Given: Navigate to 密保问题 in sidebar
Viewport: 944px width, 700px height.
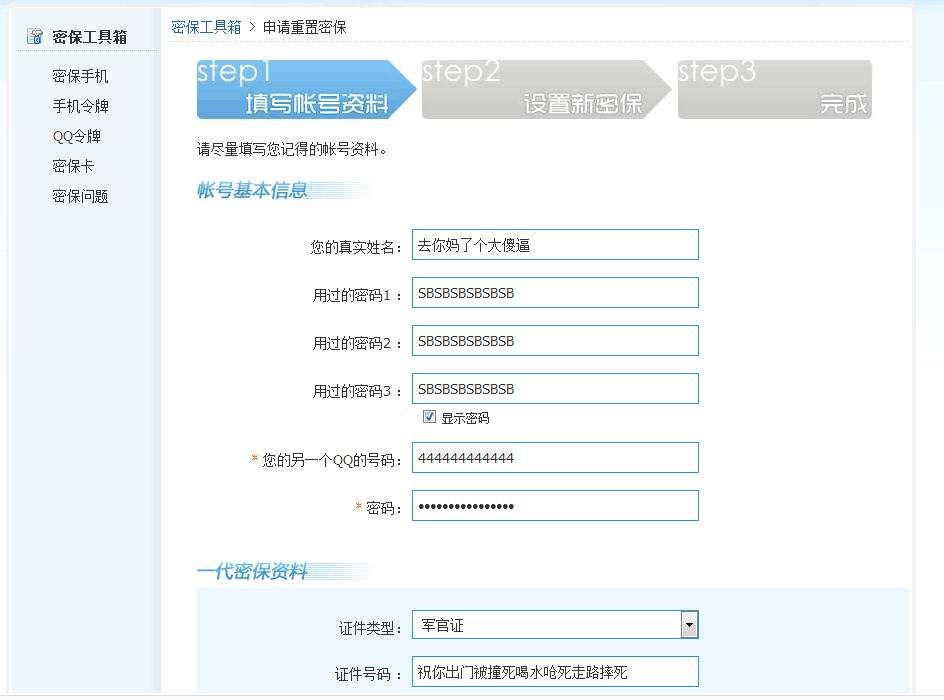Looking at the screenshot, I should (80, 196).
